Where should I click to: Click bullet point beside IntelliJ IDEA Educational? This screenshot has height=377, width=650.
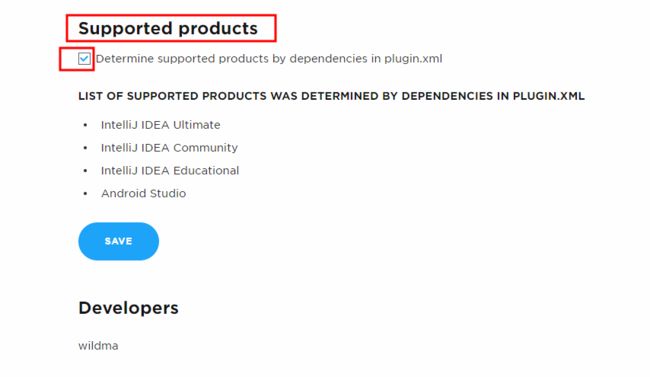(x=85, y=170)
